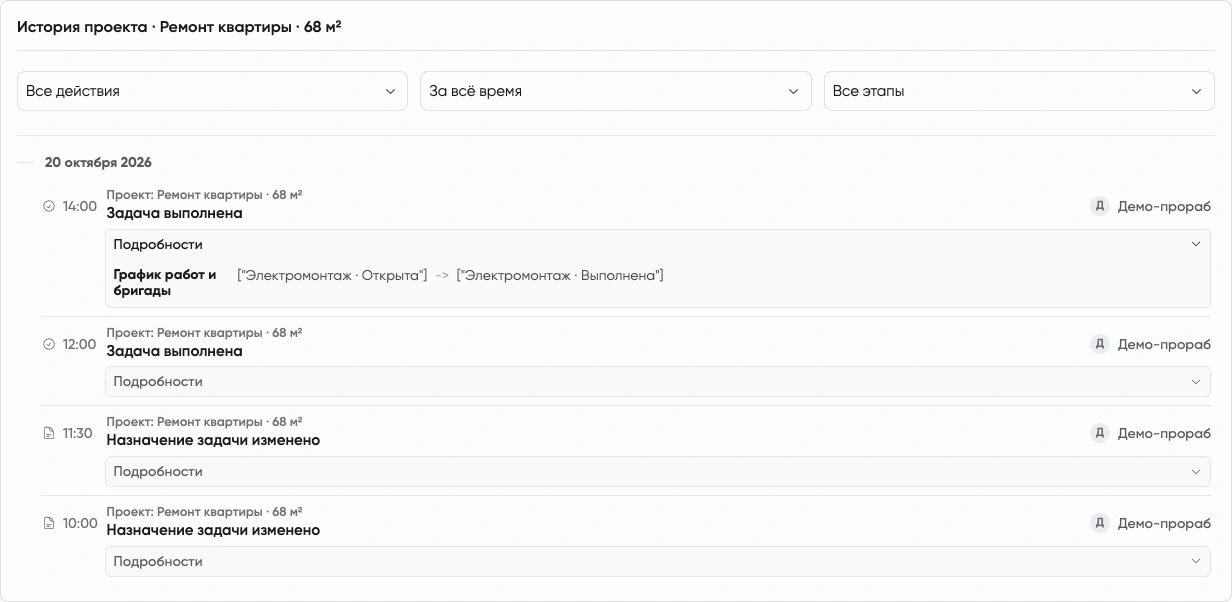Click the 11:30 timestamp

[x=78, y=434]
